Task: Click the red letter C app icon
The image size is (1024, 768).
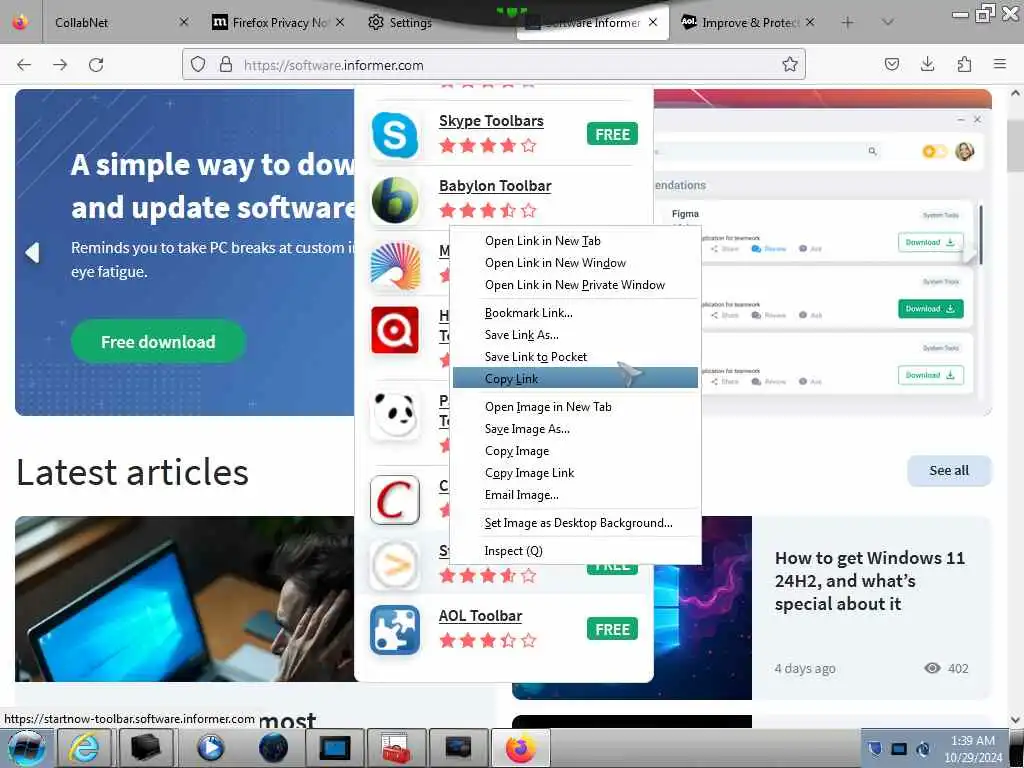Action: coord(394,500)
